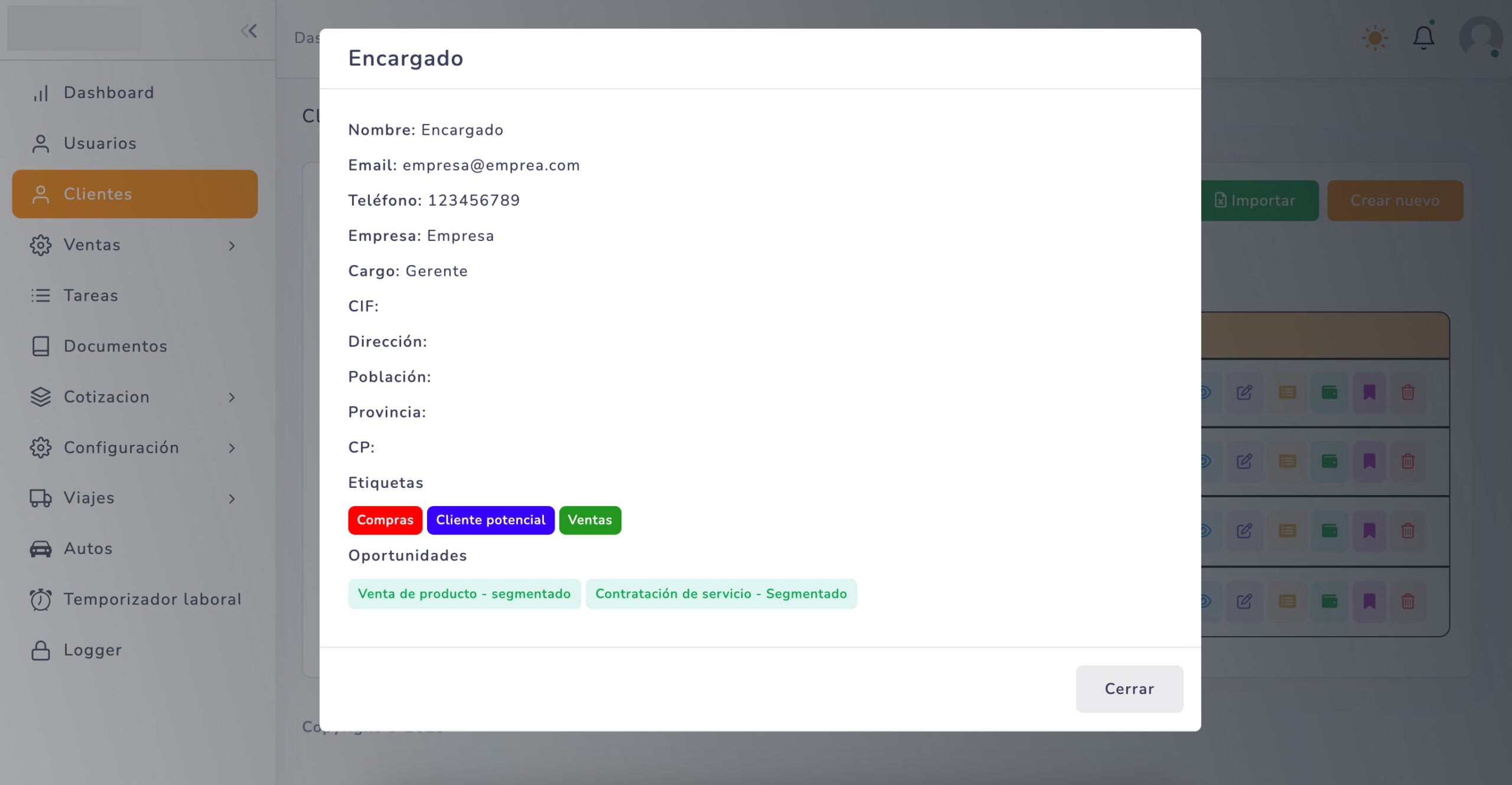1512x785 pixels.
Task: Click the red trash icon in third table row
Action: click(1408, 532)
